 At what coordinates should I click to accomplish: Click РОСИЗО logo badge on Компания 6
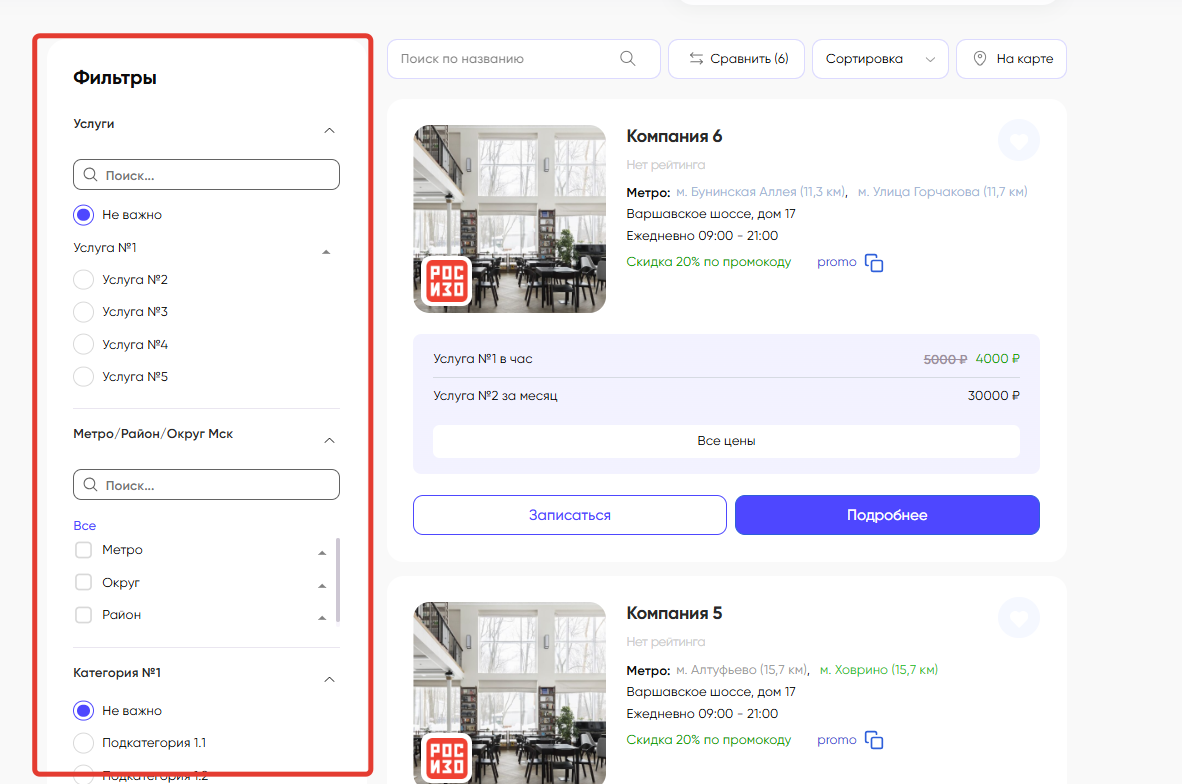coord(445,281)
